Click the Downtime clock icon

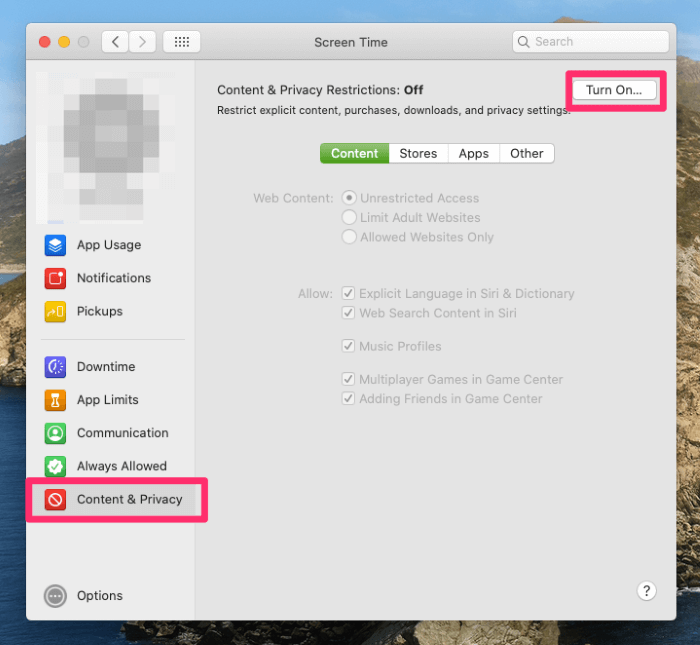tap(56, 367)
